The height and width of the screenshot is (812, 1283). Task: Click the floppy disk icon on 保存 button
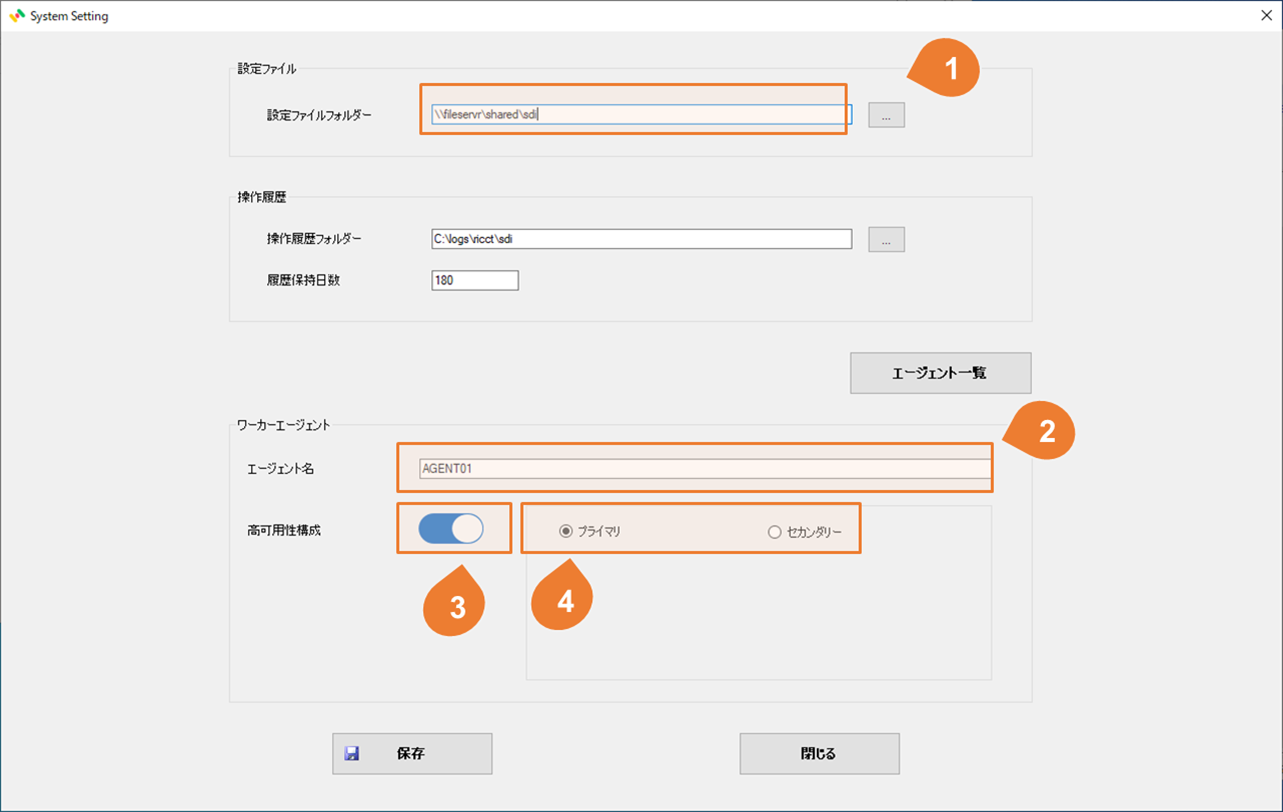352,754
